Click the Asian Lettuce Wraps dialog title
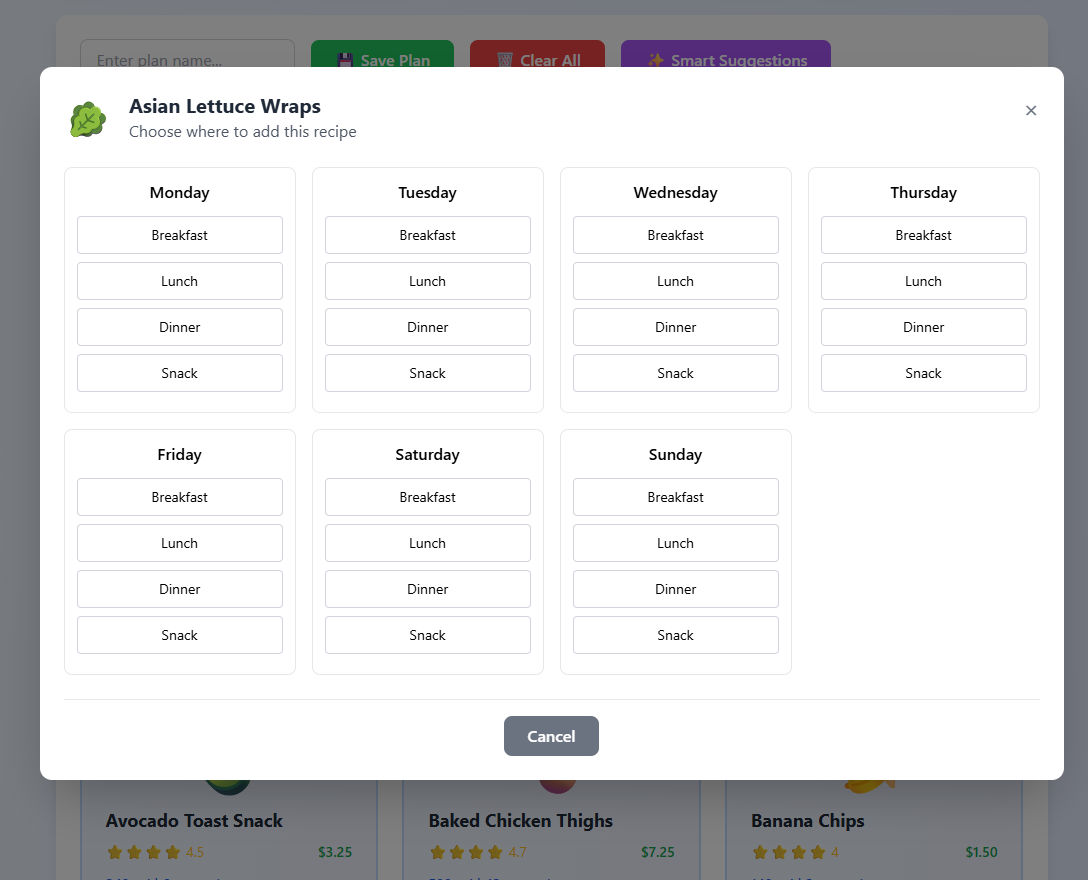Screen dimensions: 1088x880 click(x=225, y=106)
